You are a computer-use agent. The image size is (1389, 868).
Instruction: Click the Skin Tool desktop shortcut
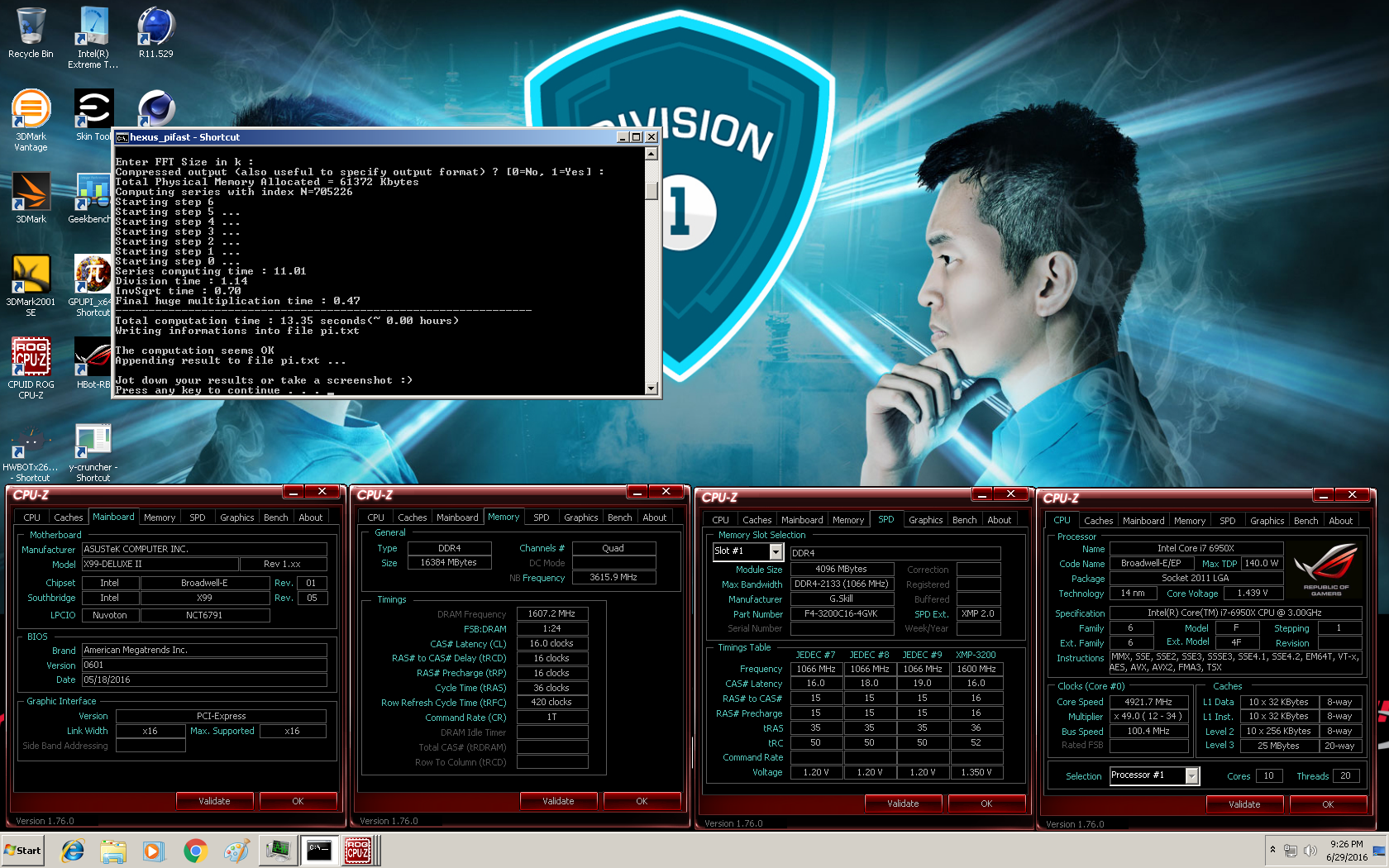click(93, 116)
